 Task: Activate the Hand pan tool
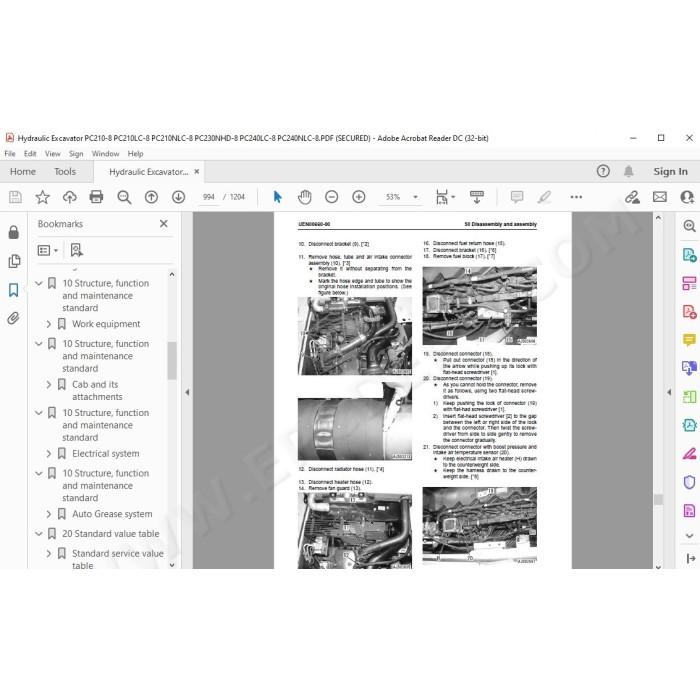click(x=304, y=197)
